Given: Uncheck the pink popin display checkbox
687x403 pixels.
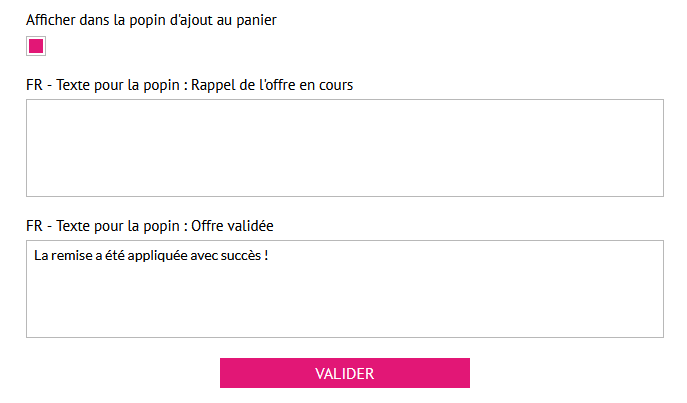Looking at the screenshot, I should point(36,46).
